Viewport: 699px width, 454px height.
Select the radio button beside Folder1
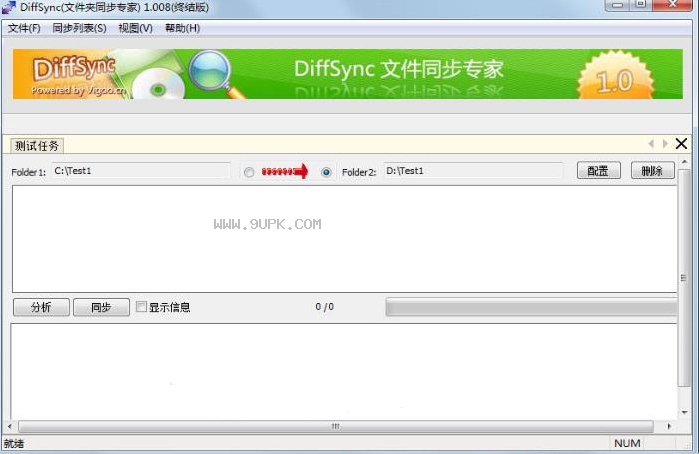click(249, 172)
